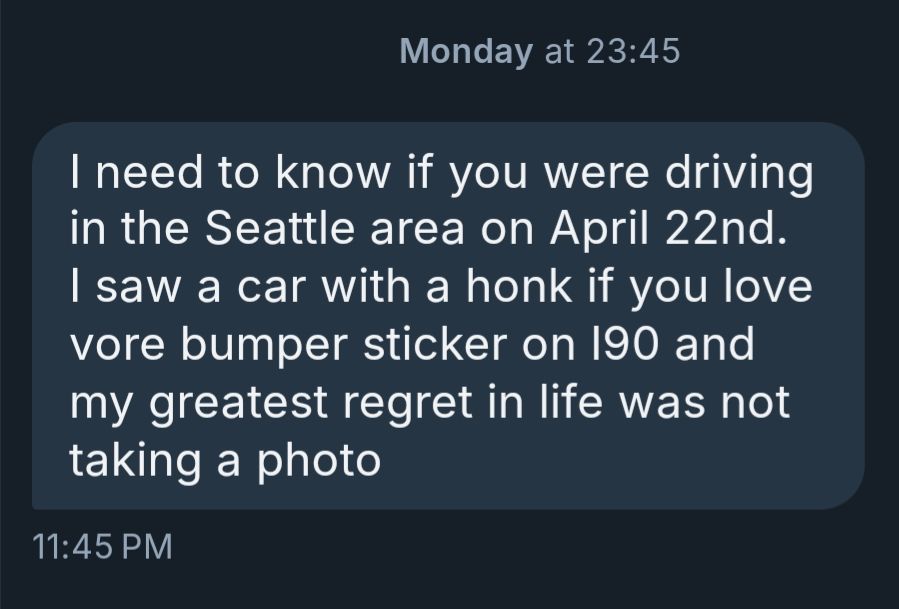This screenshot has width=899, height=609.
Task: Click the "Monday" day label in the header
Action: coord(466,52)
